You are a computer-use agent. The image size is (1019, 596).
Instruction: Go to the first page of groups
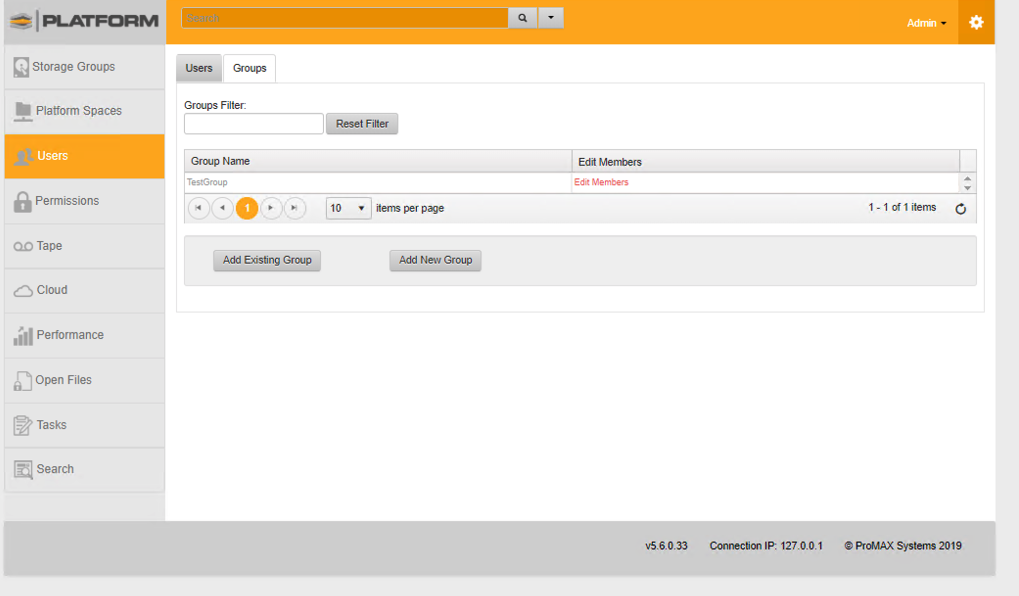pos(198,208)
